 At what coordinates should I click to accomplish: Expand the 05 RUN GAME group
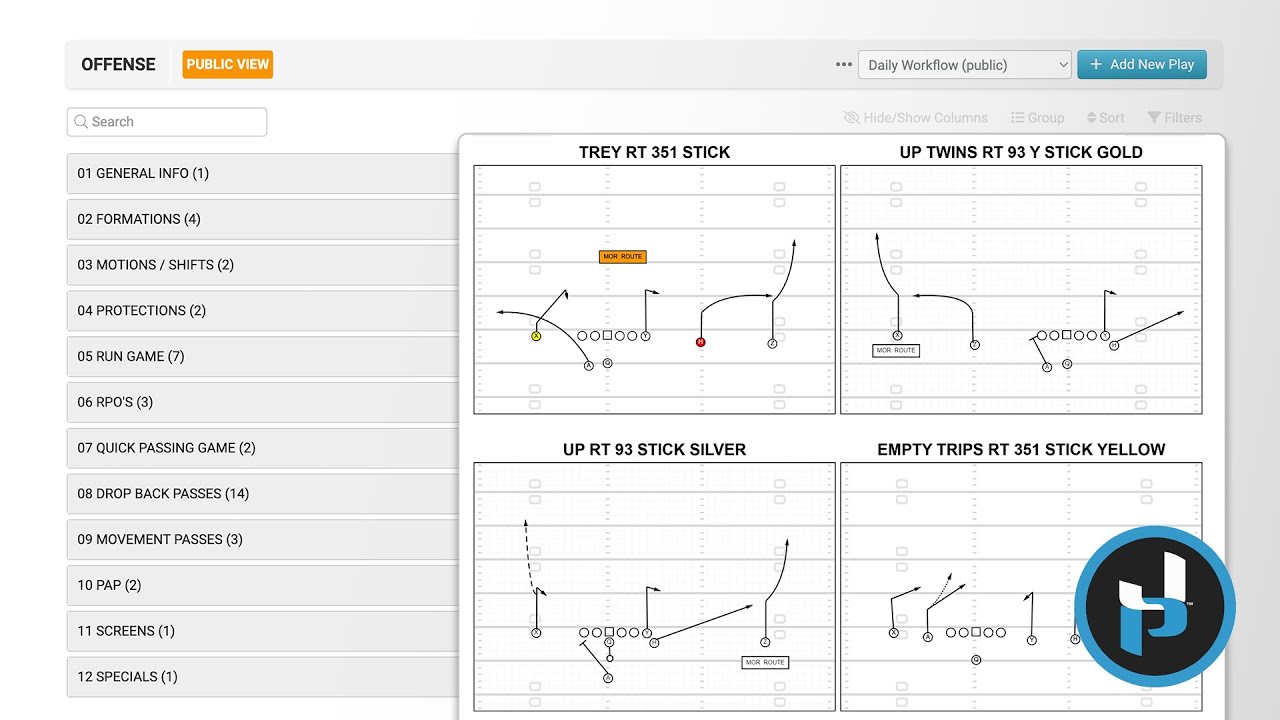262,357
